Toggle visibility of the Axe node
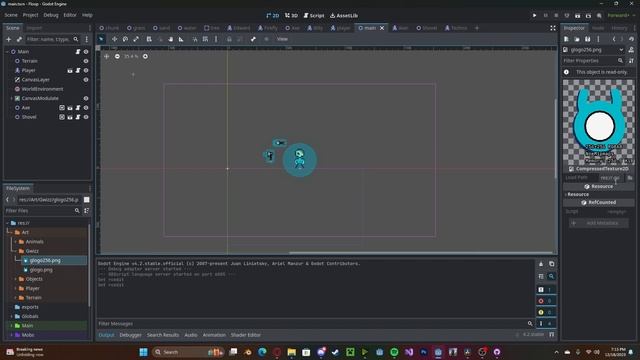This screenshot has width=640, height=360. tap(86, 108)
